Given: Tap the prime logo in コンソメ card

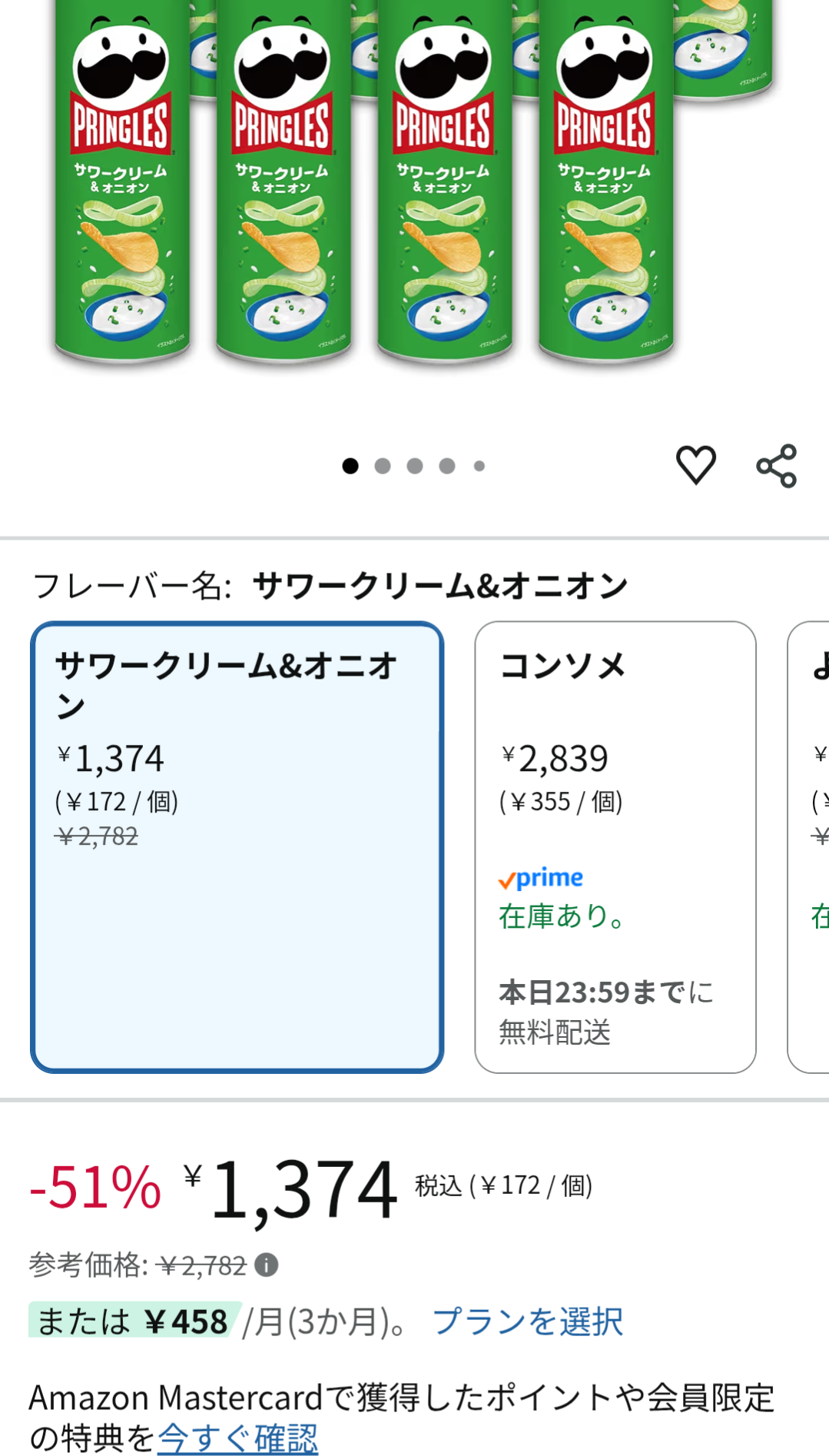Looking at the screenshot, I should pos(540,878).
